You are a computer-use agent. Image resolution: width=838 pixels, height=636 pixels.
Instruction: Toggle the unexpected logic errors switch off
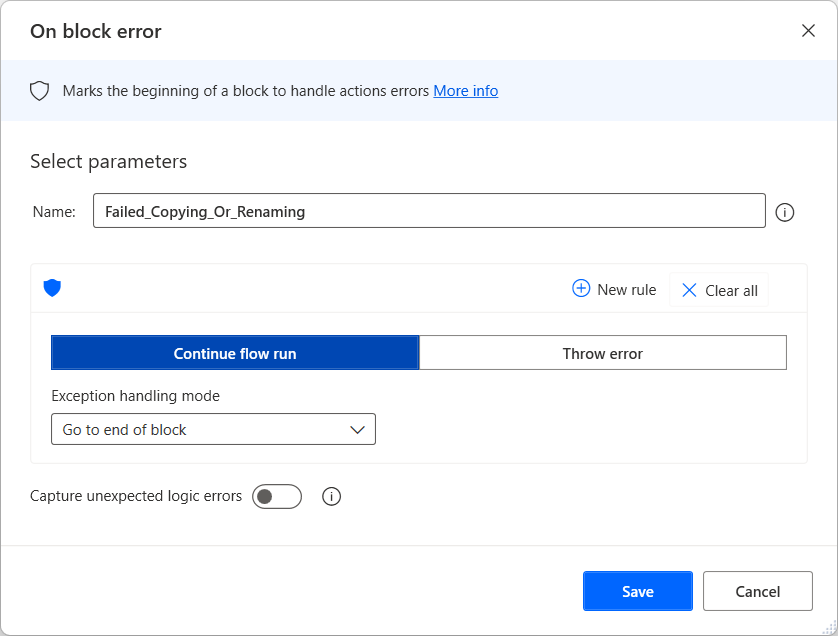point(277,496)
